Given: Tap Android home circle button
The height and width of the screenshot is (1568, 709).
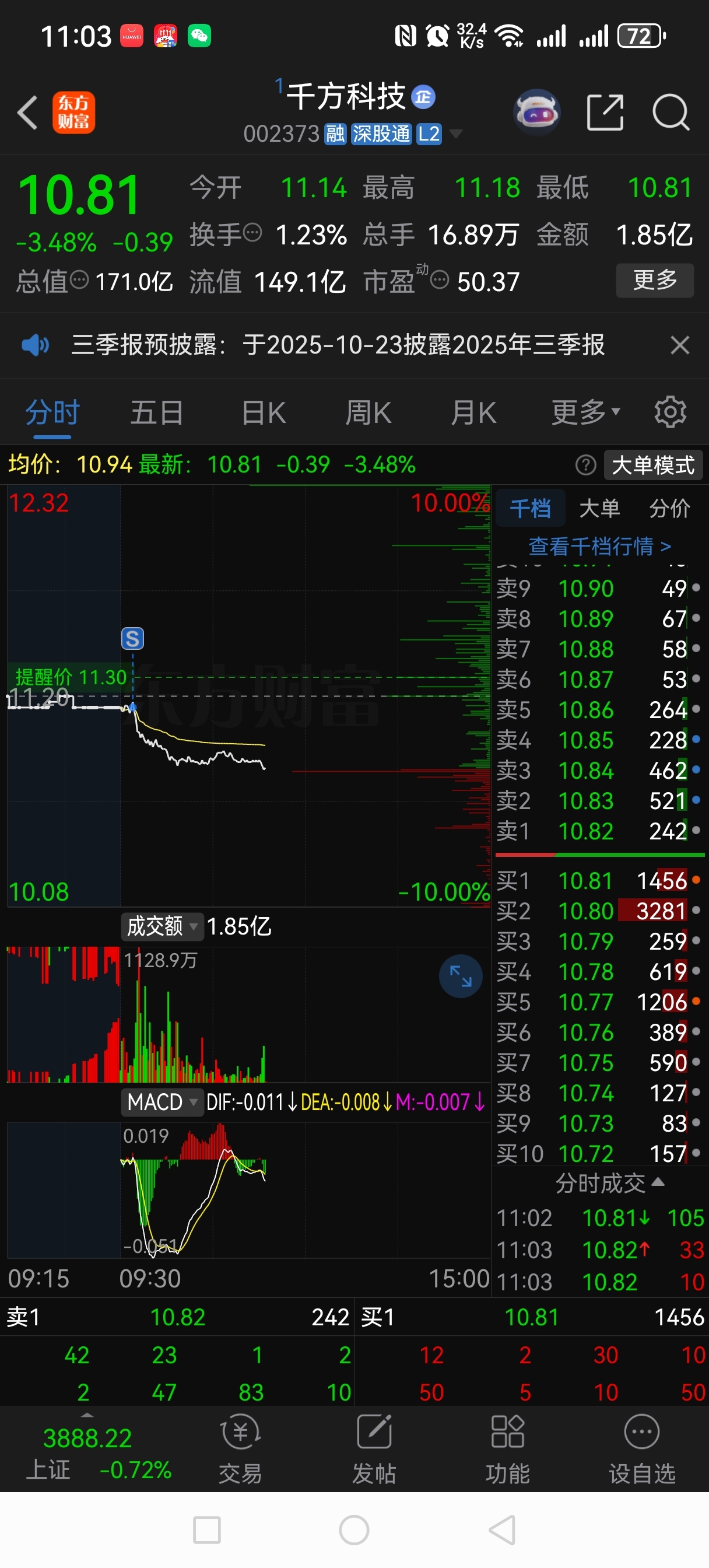Looking at the screenshot, I should tap(354, 1530).
